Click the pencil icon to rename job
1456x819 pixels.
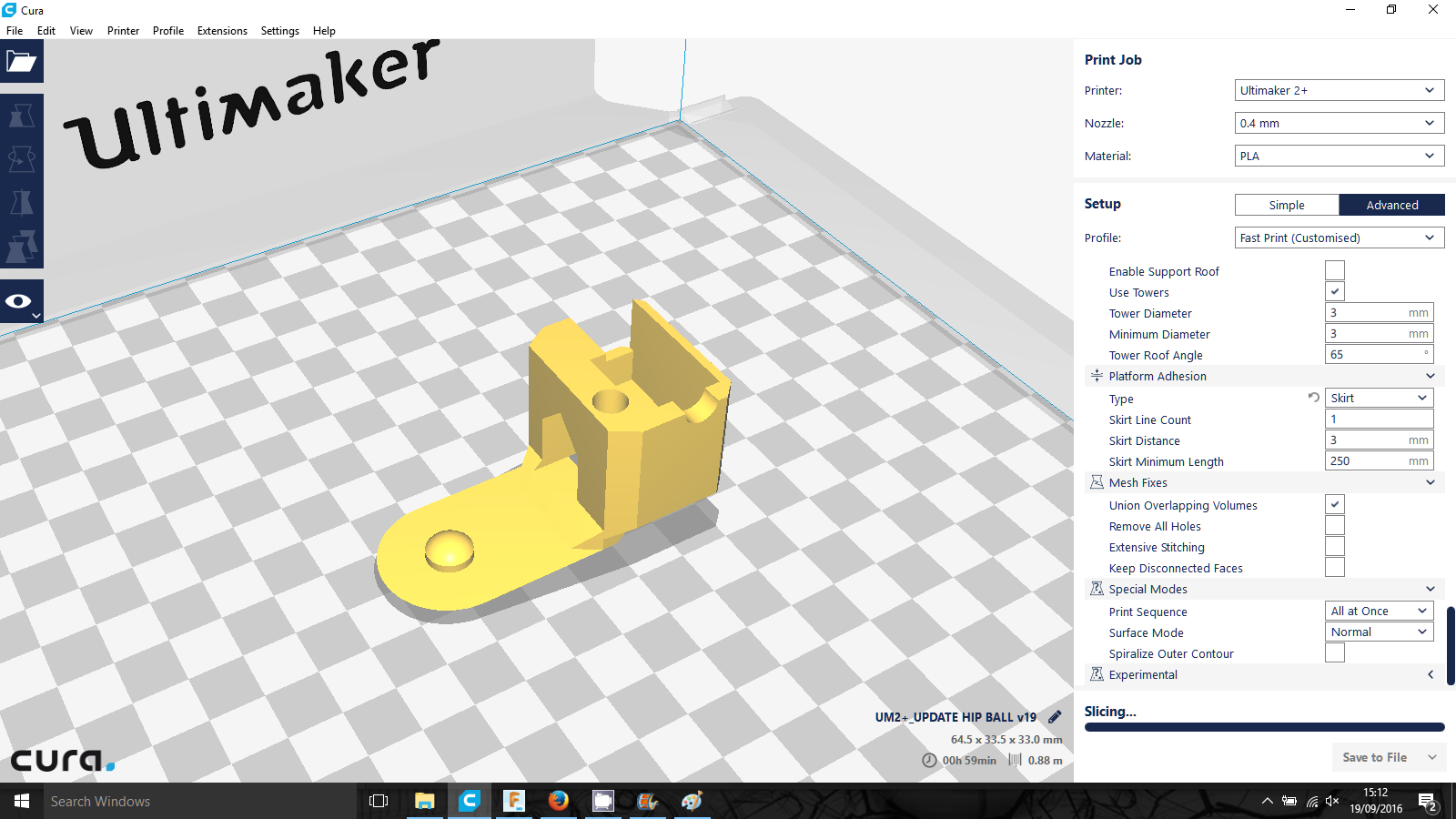[x=1055, y=717]
